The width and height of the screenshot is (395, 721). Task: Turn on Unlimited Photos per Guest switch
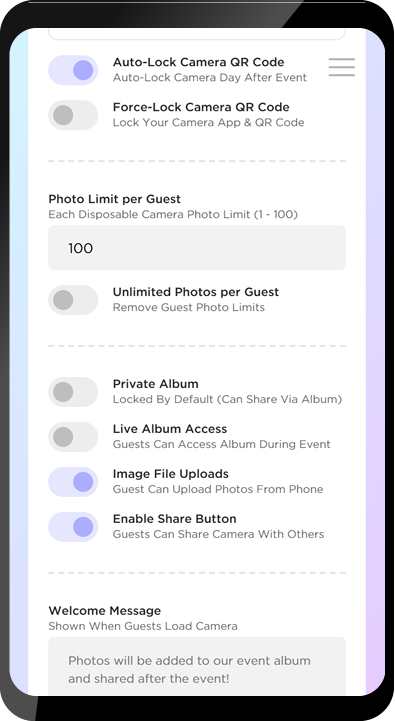tap(73, 300)
